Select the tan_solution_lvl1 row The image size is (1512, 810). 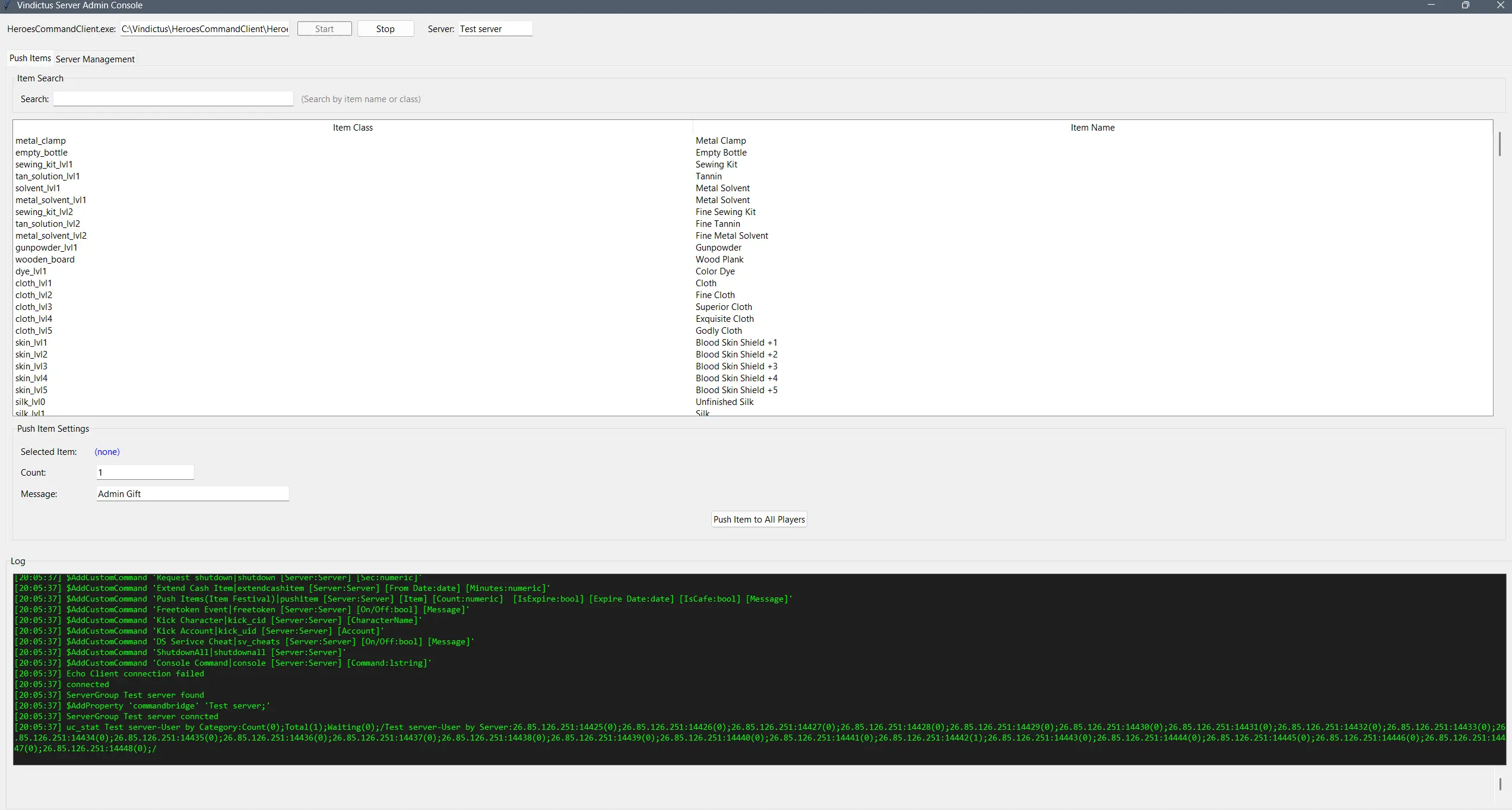pyautogui.click(x=753, y=176)
